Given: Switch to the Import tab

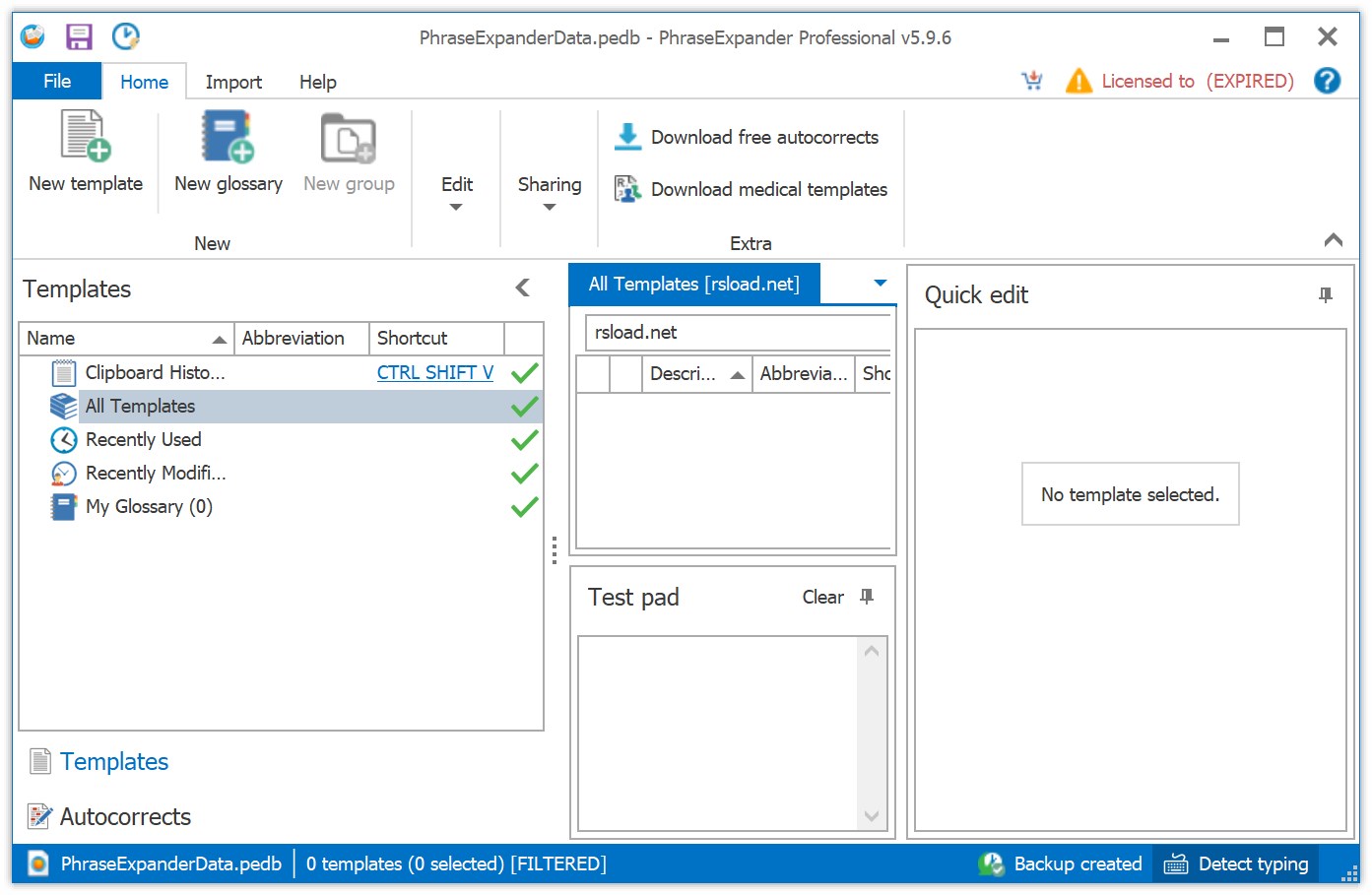Looking at the screenshot, I should (233, 81).
